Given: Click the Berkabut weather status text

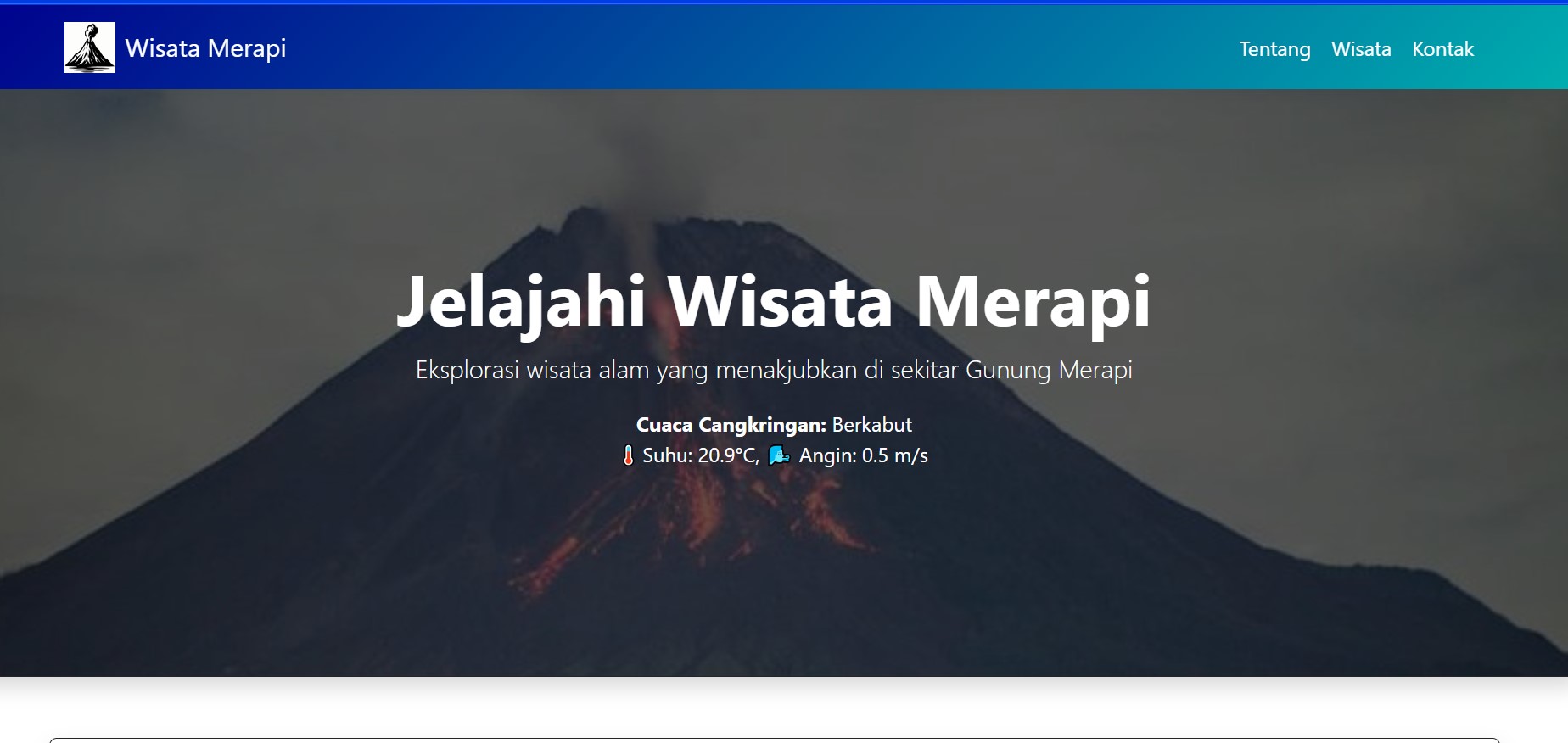Looking at the screenshot, I should 871,425.
